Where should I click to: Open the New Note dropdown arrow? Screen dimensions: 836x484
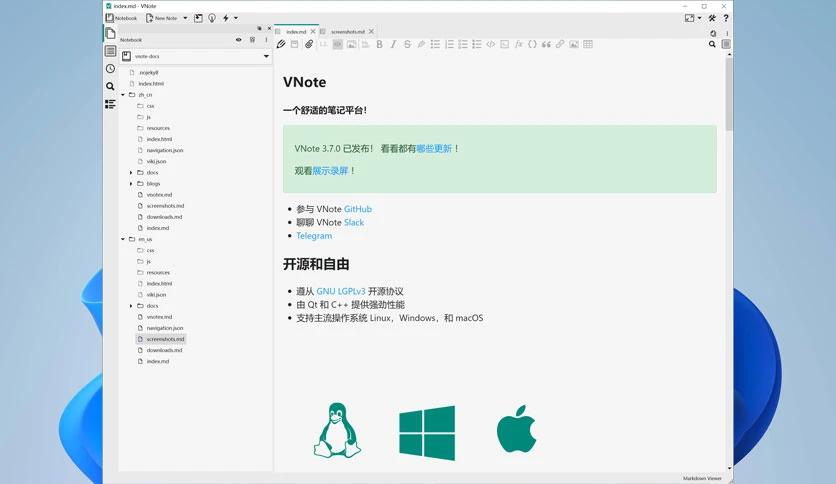coord(185,18)
